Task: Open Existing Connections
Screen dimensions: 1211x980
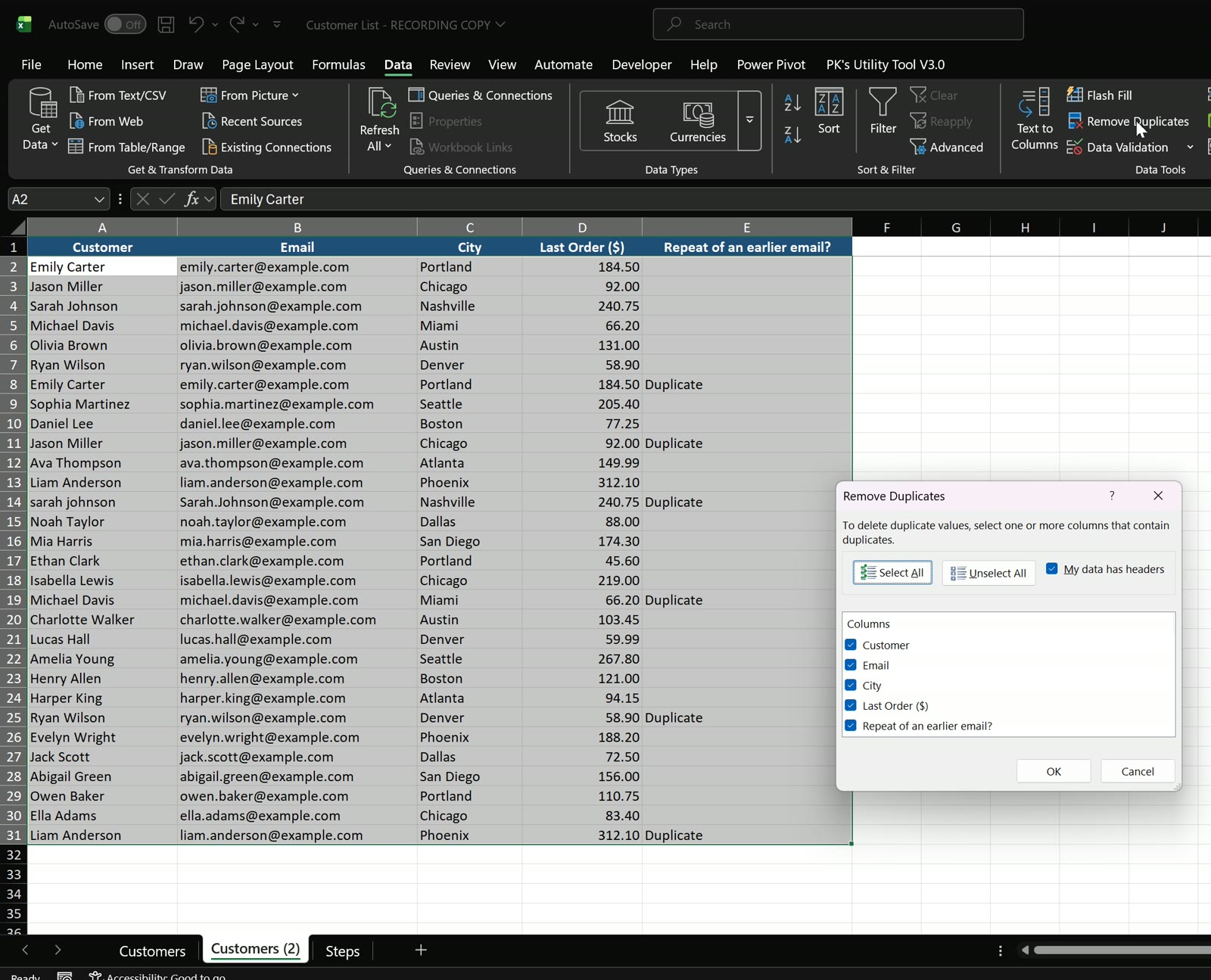Action: click(266, 147)
